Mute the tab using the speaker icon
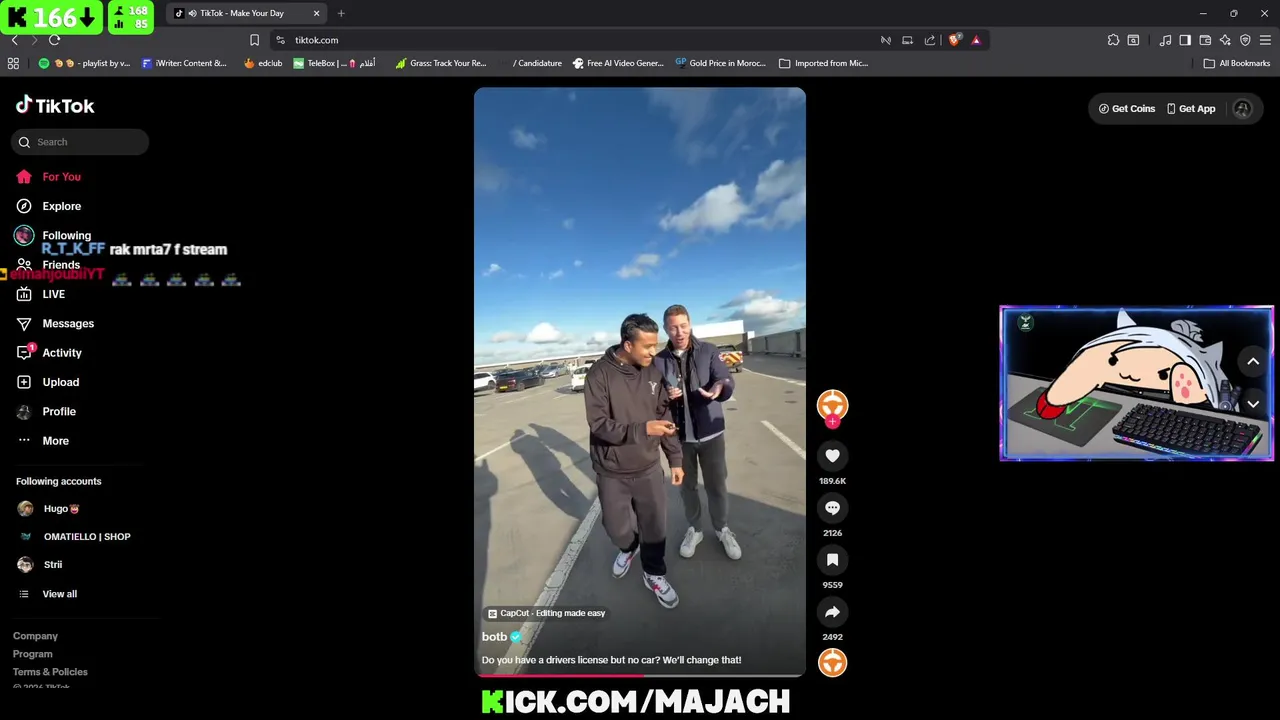The width and height of the screenshot is (1280, 720). click(192, 13)
